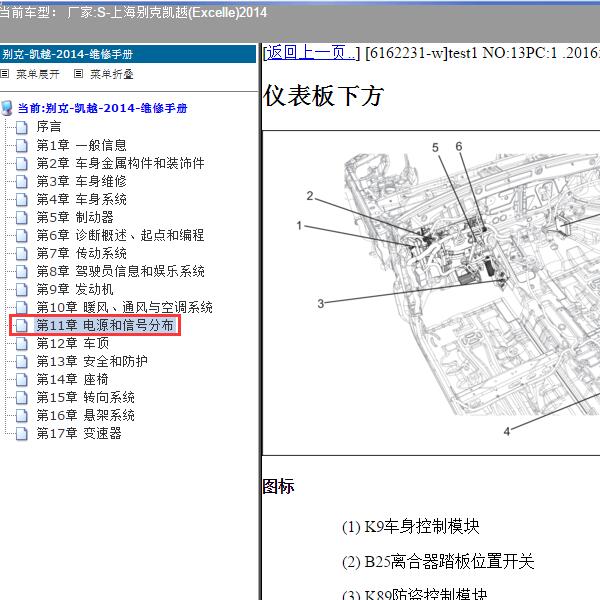Open chapter 第16章 悬架系统

pos(86,416)
